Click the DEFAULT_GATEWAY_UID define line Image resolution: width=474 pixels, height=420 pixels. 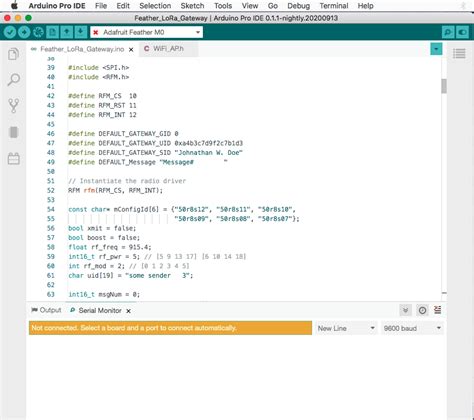pyautogui.click(x=155, y=143)
